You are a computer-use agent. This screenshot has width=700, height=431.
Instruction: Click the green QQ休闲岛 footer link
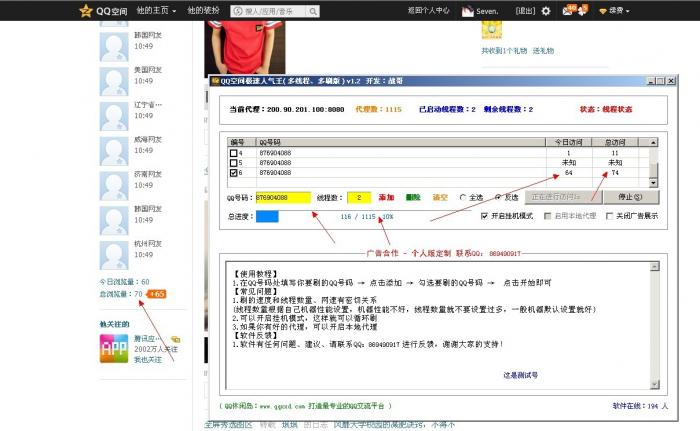(305, 406)
